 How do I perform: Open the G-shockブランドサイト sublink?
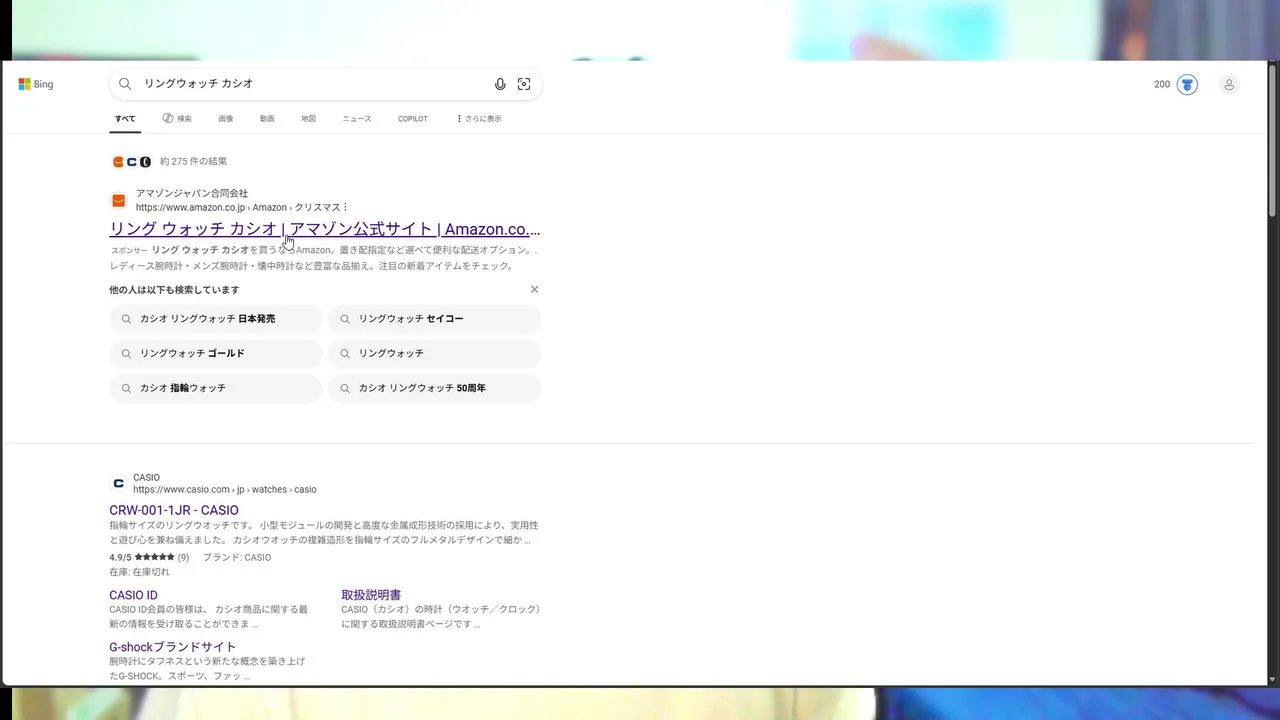pyautogui.click(x=173, y=647)
